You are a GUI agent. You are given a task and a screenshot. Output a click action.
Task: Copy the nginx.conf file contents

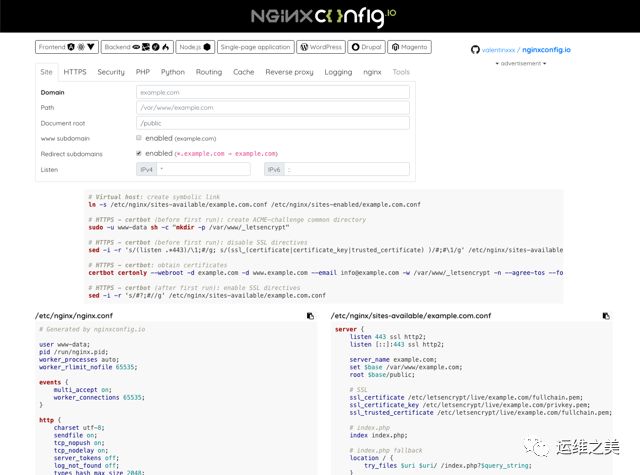[x=310, y=316]
